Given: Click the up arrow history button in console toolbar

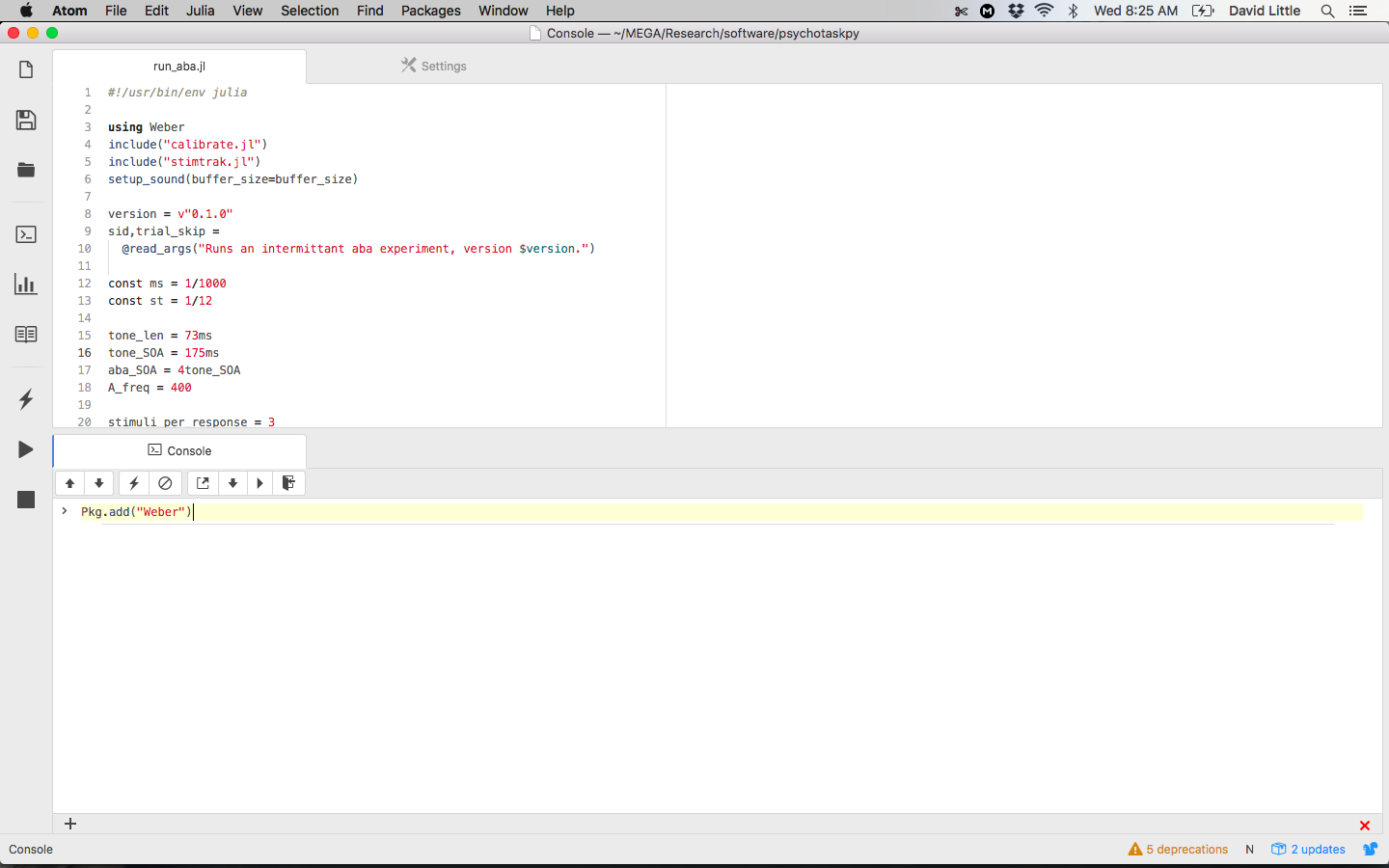Looking at the screenshot, I should (70, 483).
